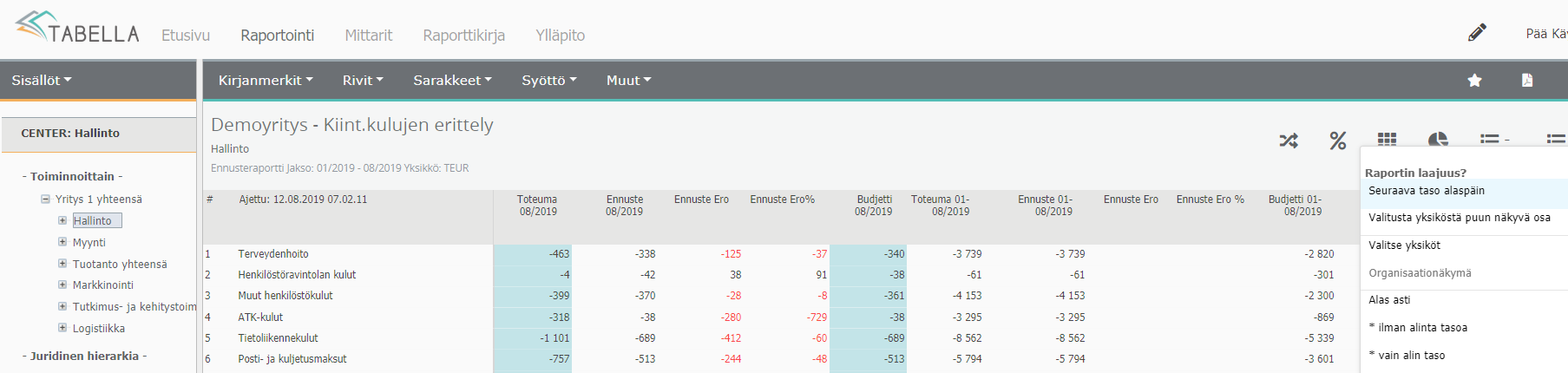The image size is (1568, 373).
Task: Open the Sarakkeet dropdown menu
Action: tap(452, 80)
